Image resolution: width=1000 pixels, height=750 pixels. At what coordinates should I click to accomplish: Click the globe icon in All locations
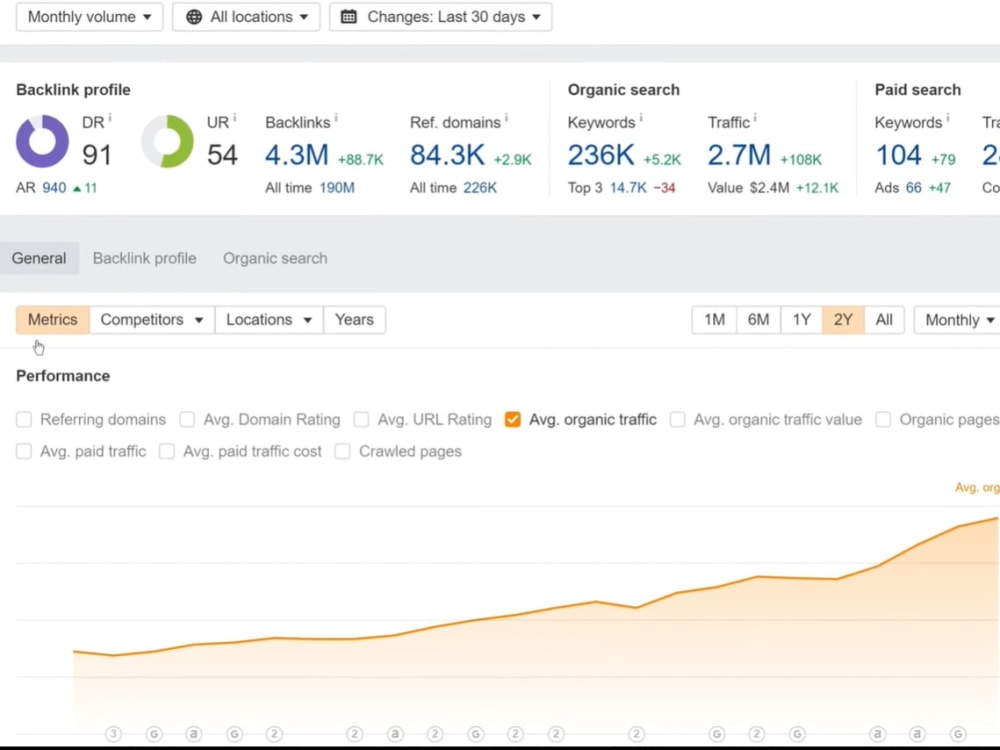194,17
